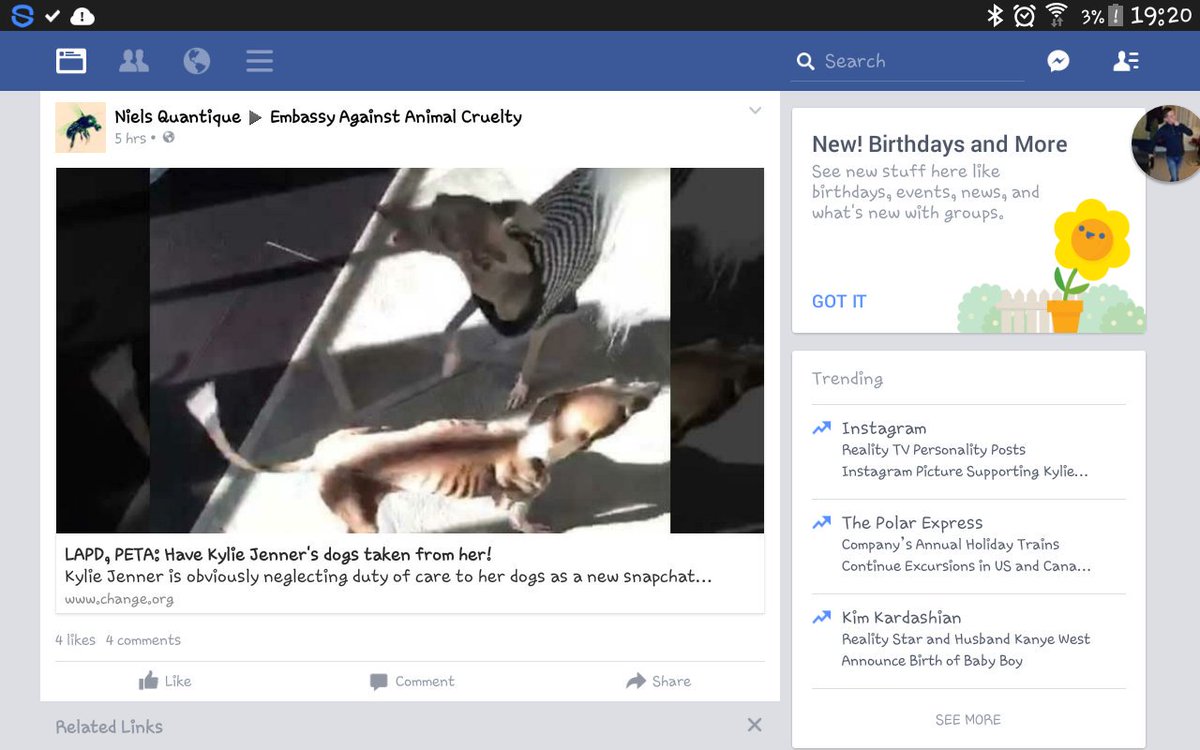
Task: Comment on the post
Action: click(412, 681)
